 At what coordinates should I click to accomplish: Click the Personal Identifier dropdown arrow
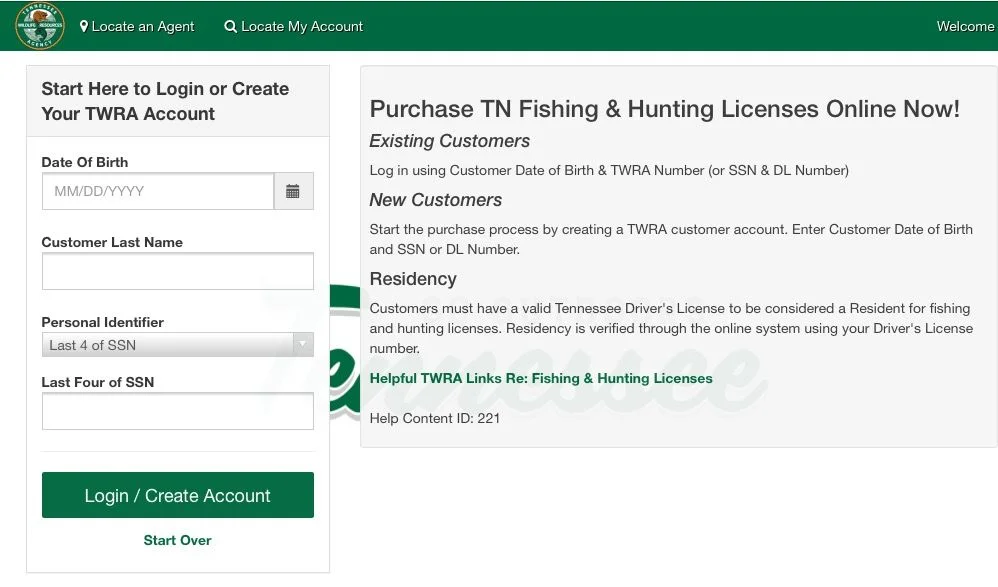coord(303,344)
